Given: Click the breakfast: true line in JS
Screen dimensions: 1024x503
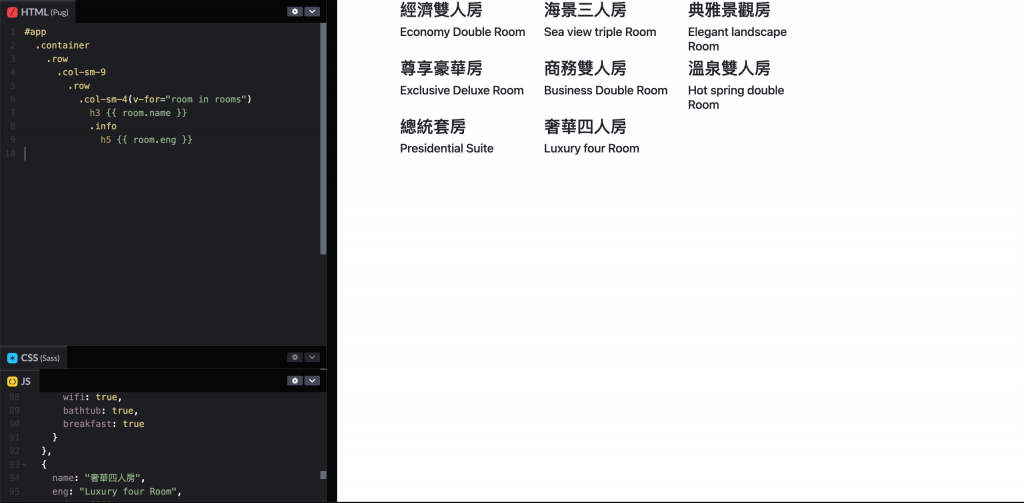Looking at the screenshot, I should tap(104, 424).
